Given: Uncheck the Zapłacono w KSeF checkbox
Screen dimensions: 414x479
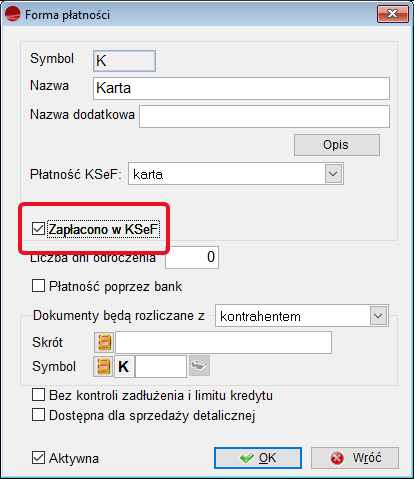Looking at the screenshot, I should [x=38, y=229].
